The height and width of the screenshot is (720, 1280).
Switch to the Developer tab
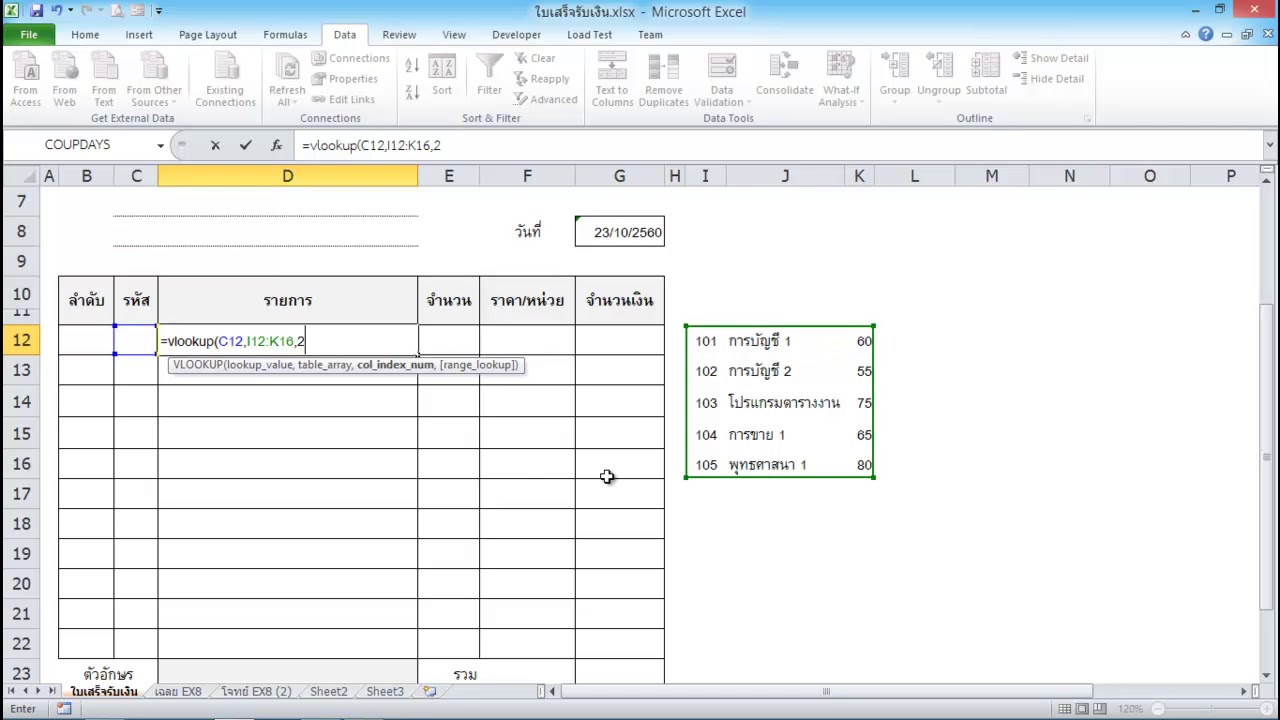(516, 34)
